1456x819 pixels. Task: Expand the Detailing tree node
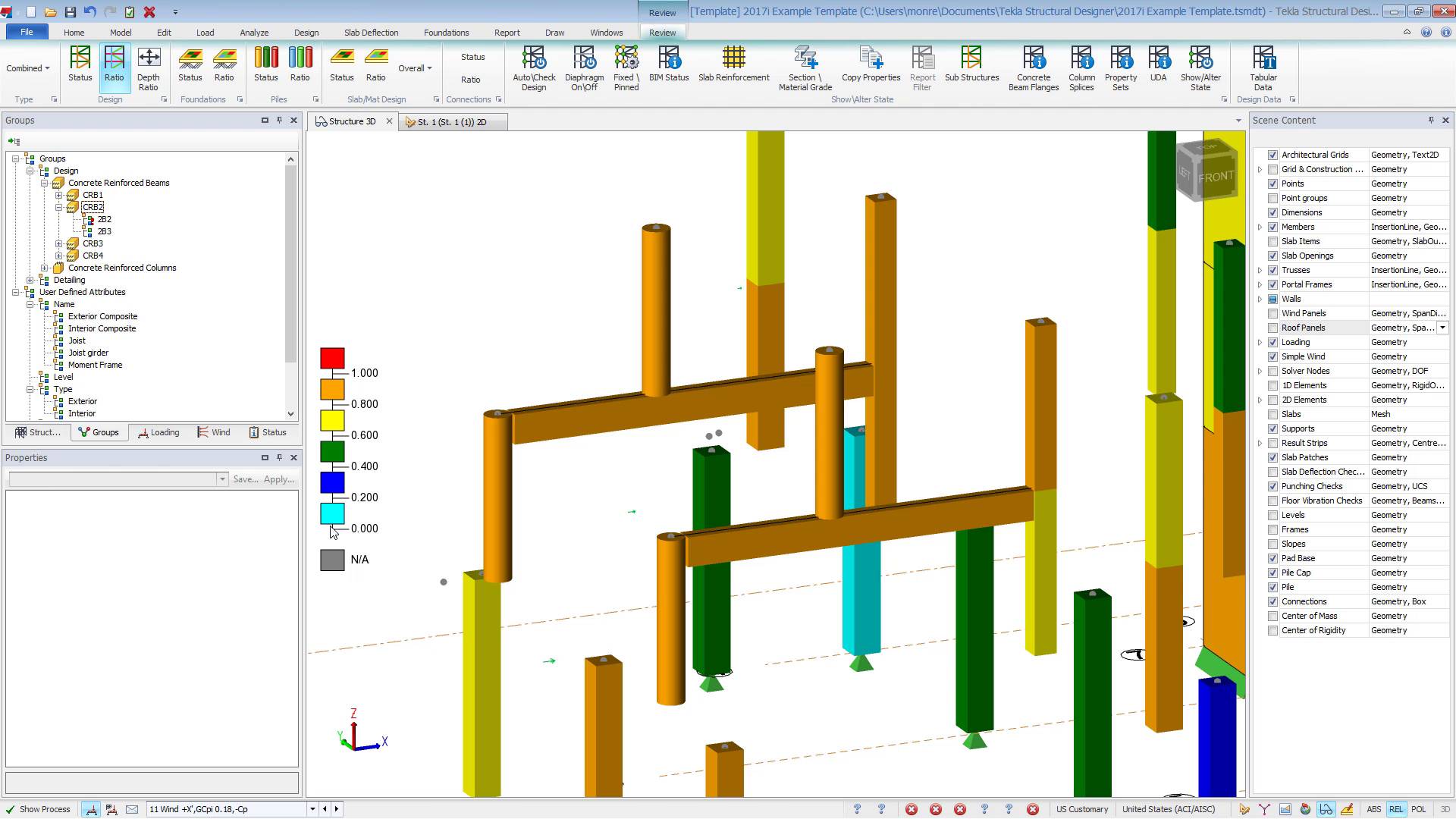[x=30, y=280]
